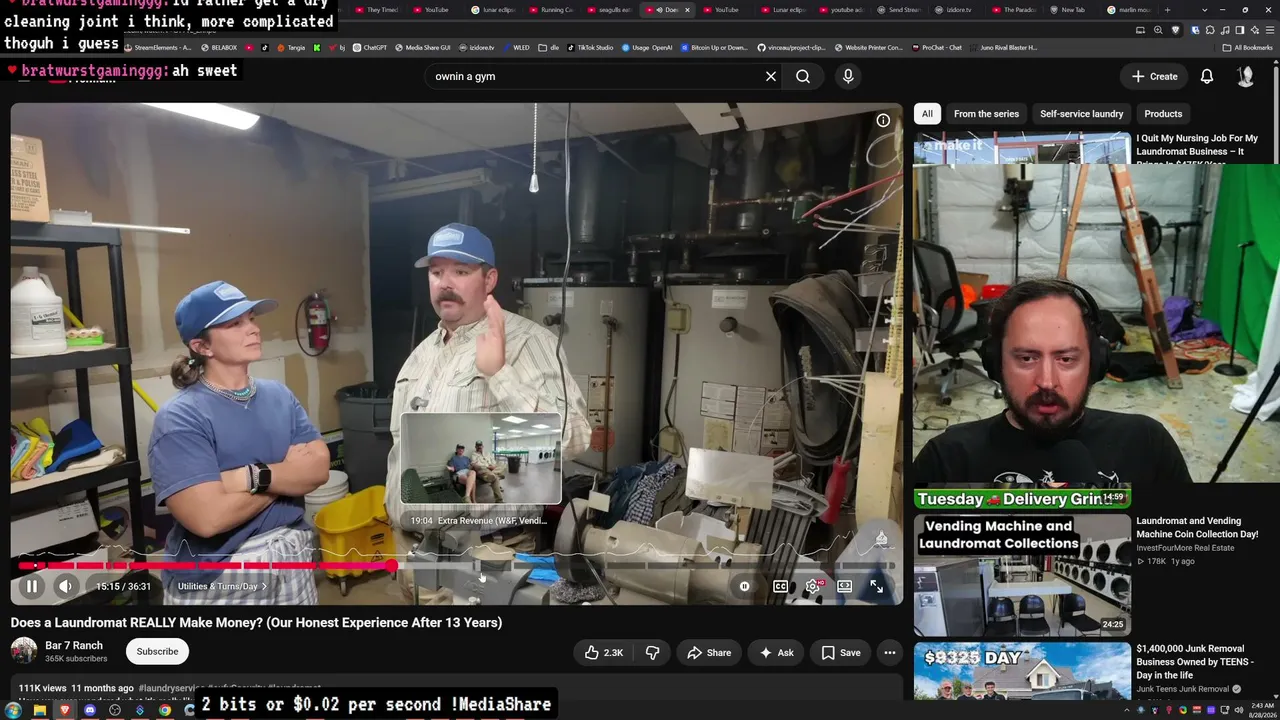
Task: Open the Discord taskbar icon
Action: 90,710
